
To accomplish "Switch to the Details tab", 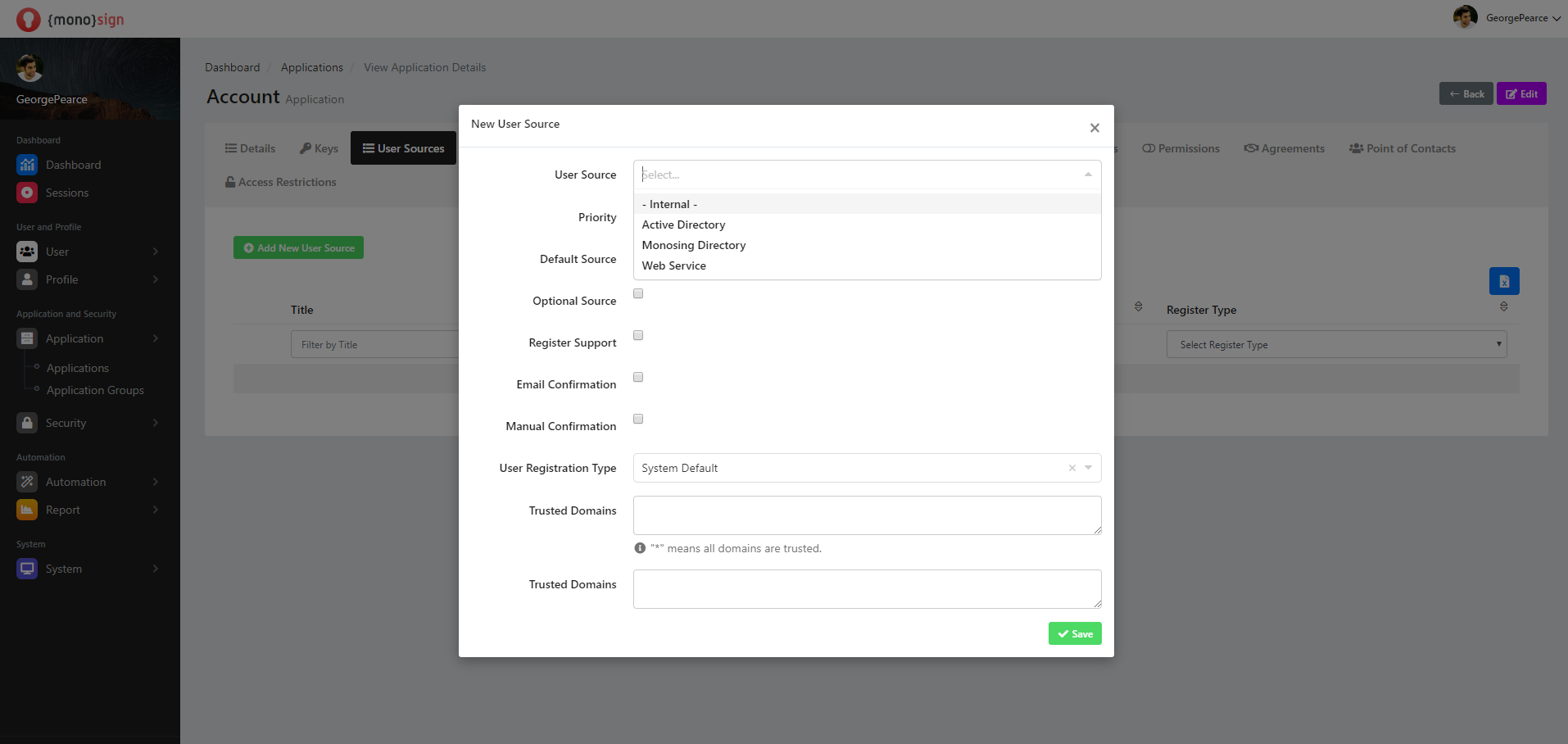I will point(250,148).
